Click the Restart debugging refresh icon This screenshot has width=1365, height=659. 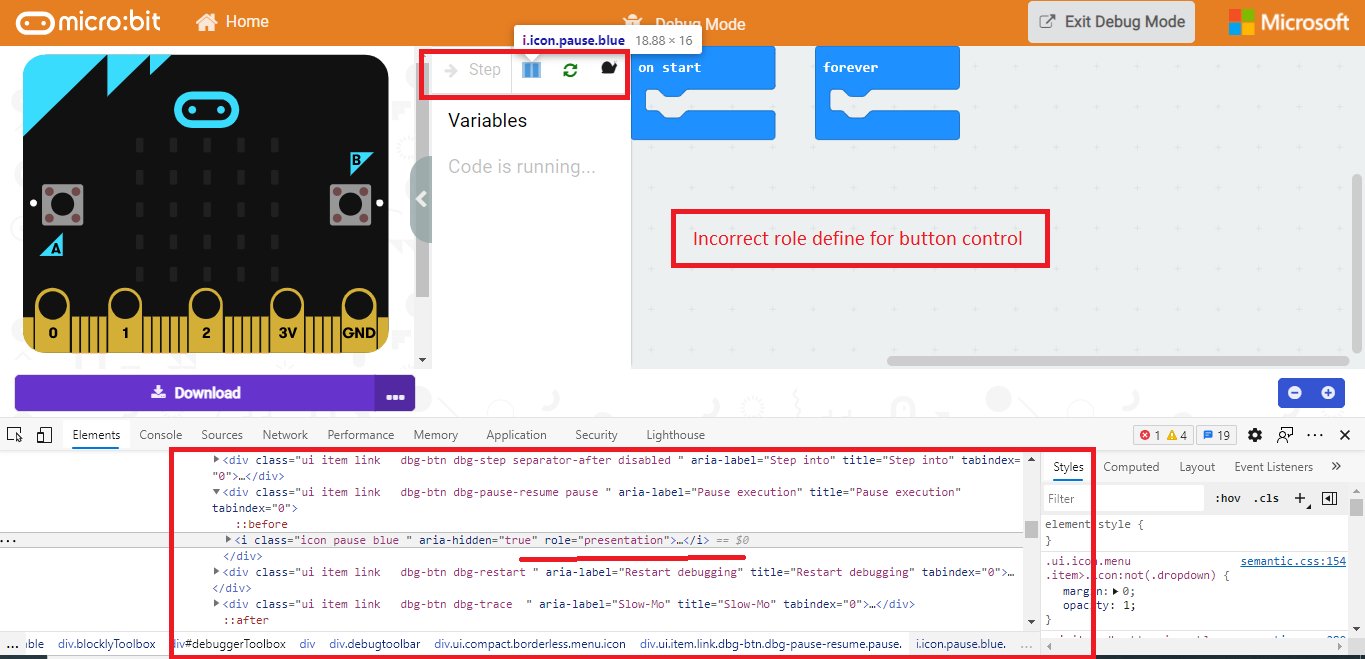[569, 69]
